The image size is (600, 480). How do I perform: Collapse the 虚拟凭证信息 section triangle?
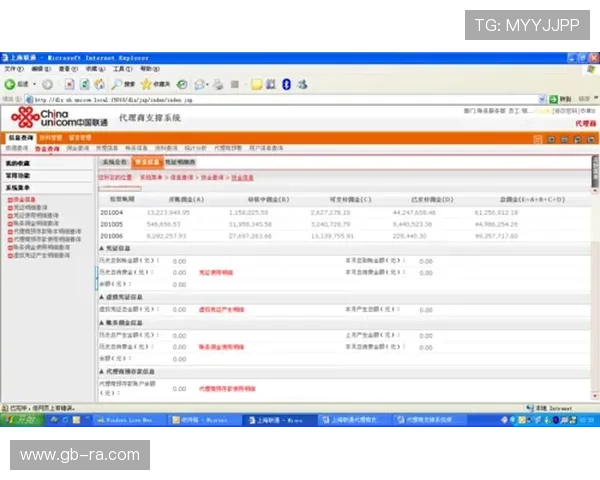101,297
